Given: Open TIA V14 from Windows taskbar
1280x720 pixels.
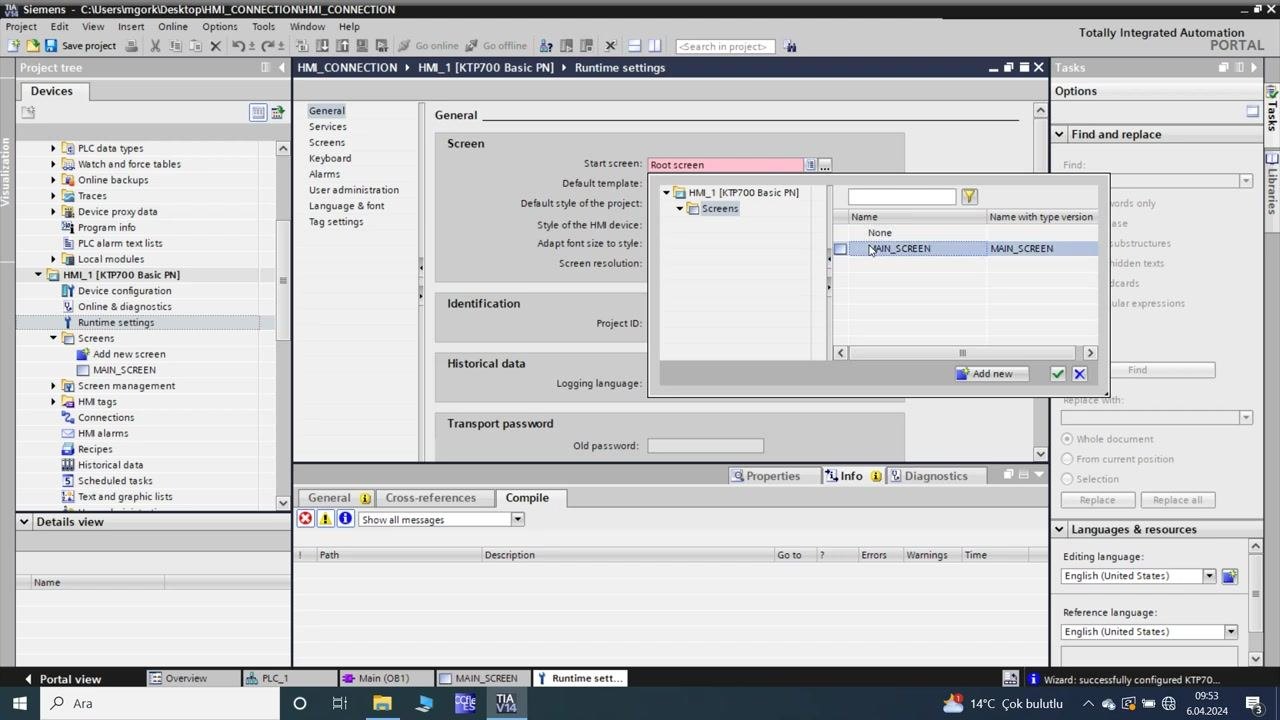Looking at the screenshot, I should tap(505, 703).
